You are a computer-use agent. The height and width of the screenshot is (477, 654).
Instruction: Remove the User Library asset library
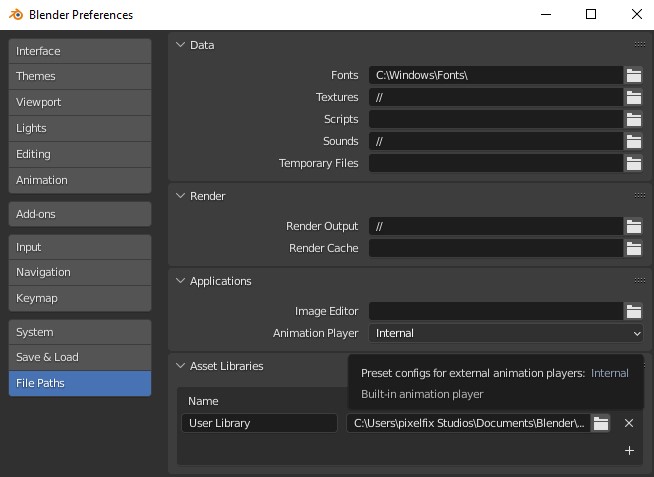[x=629, y=423]
